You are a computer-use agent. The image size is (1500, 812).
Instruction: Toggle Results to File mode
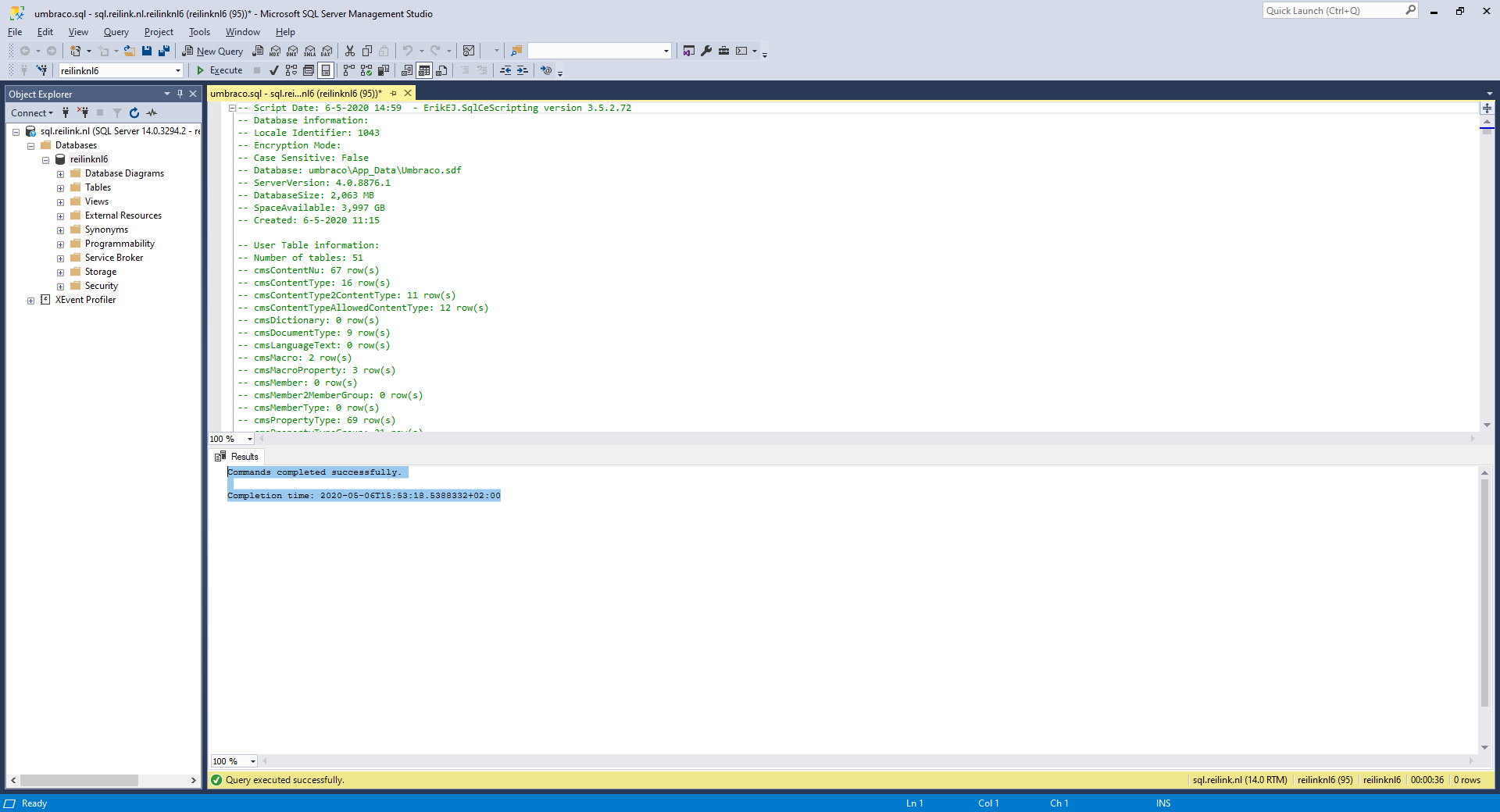click(441, 70)
